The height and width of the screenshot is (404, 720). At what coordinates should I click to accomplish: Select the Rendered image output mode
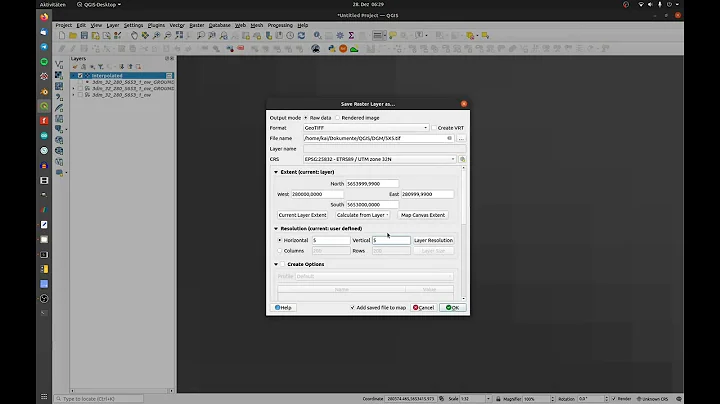338,118
